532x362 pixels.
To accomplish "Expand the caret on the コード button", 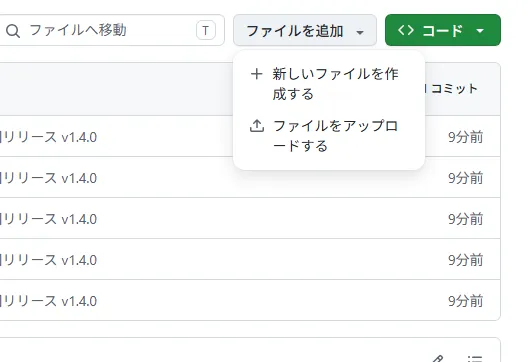I will (x=480, y=31).
